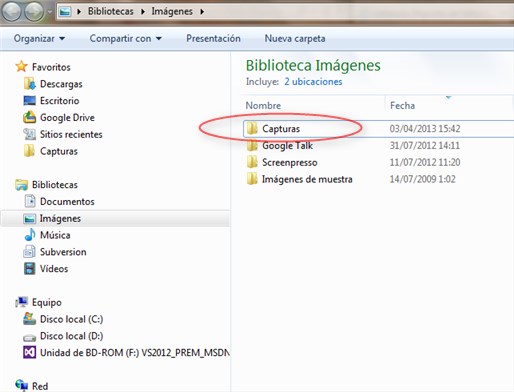This screenshot has width=514, height=392.
Task: Click the Documentos library icon
Action: click(x=29, y=201)
